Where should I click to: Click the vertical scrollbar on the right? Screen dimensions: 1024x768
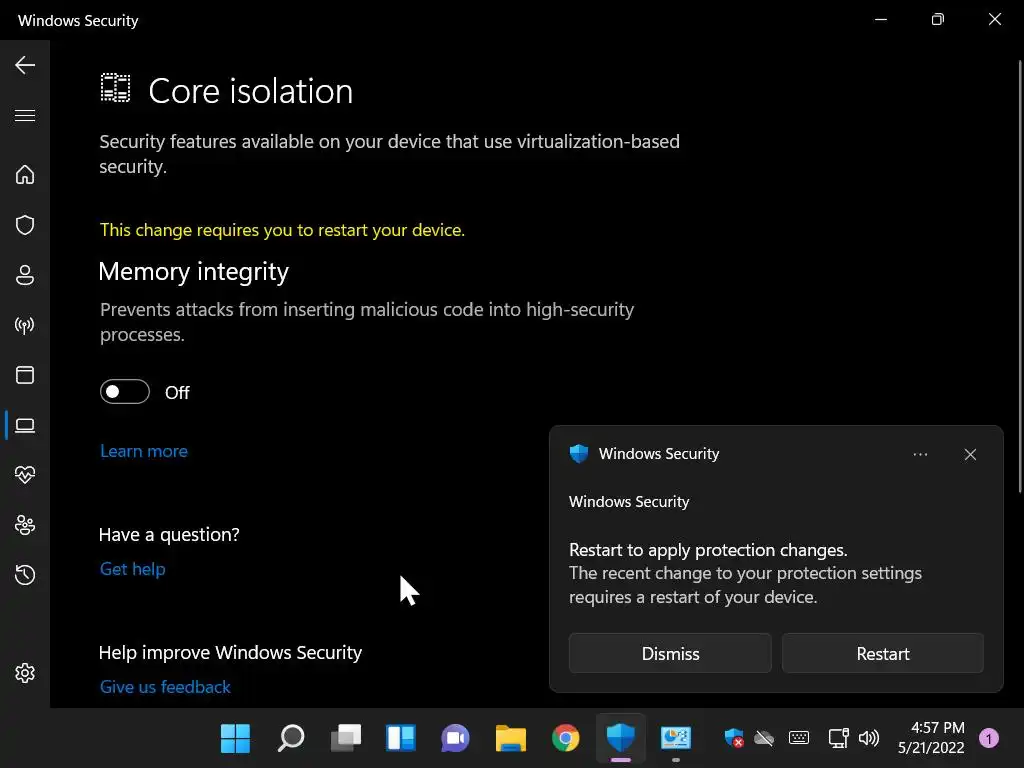click(1019, 274)
